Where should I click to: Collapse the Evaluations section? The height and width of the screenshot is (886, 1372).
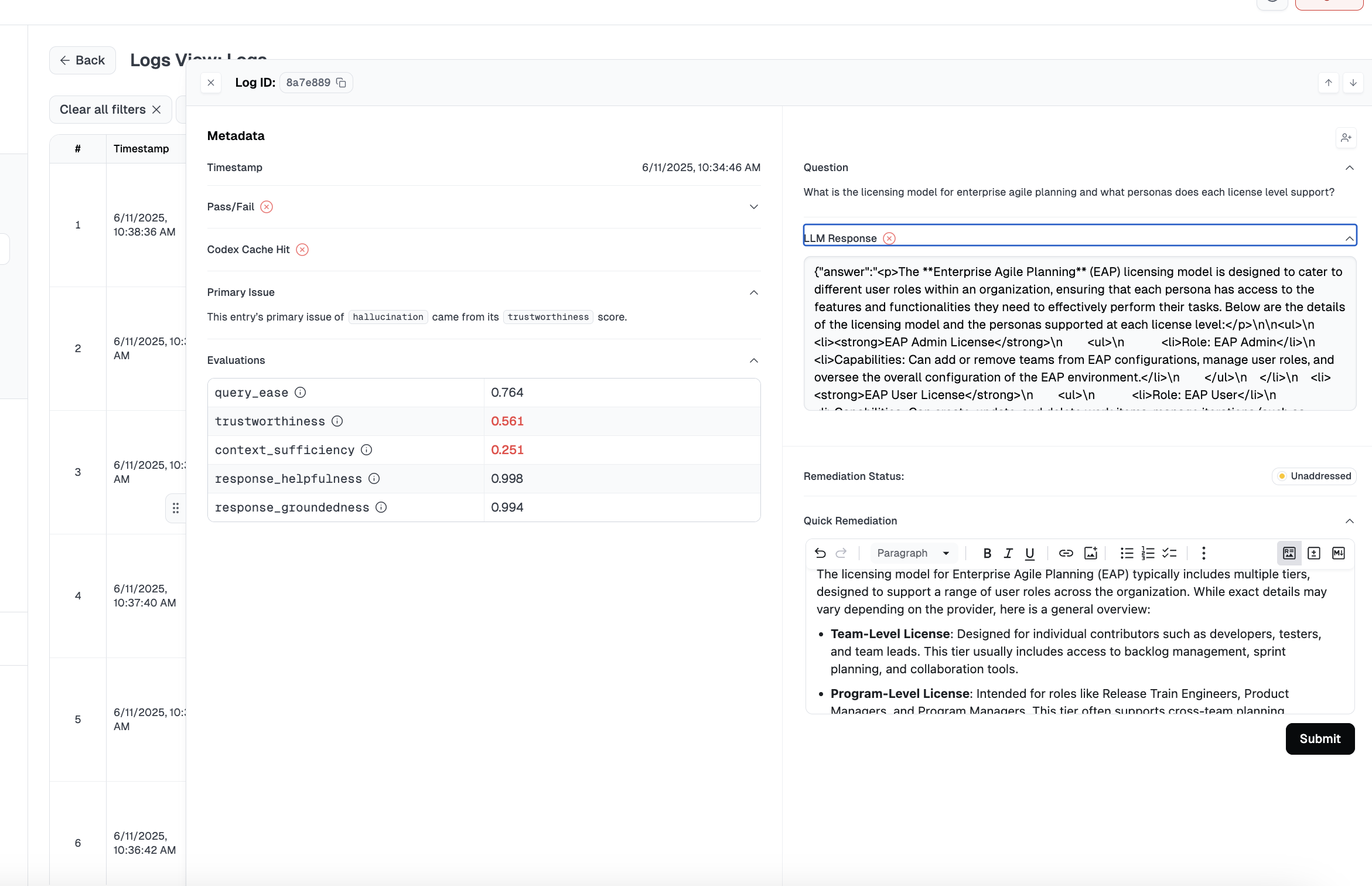754,360
